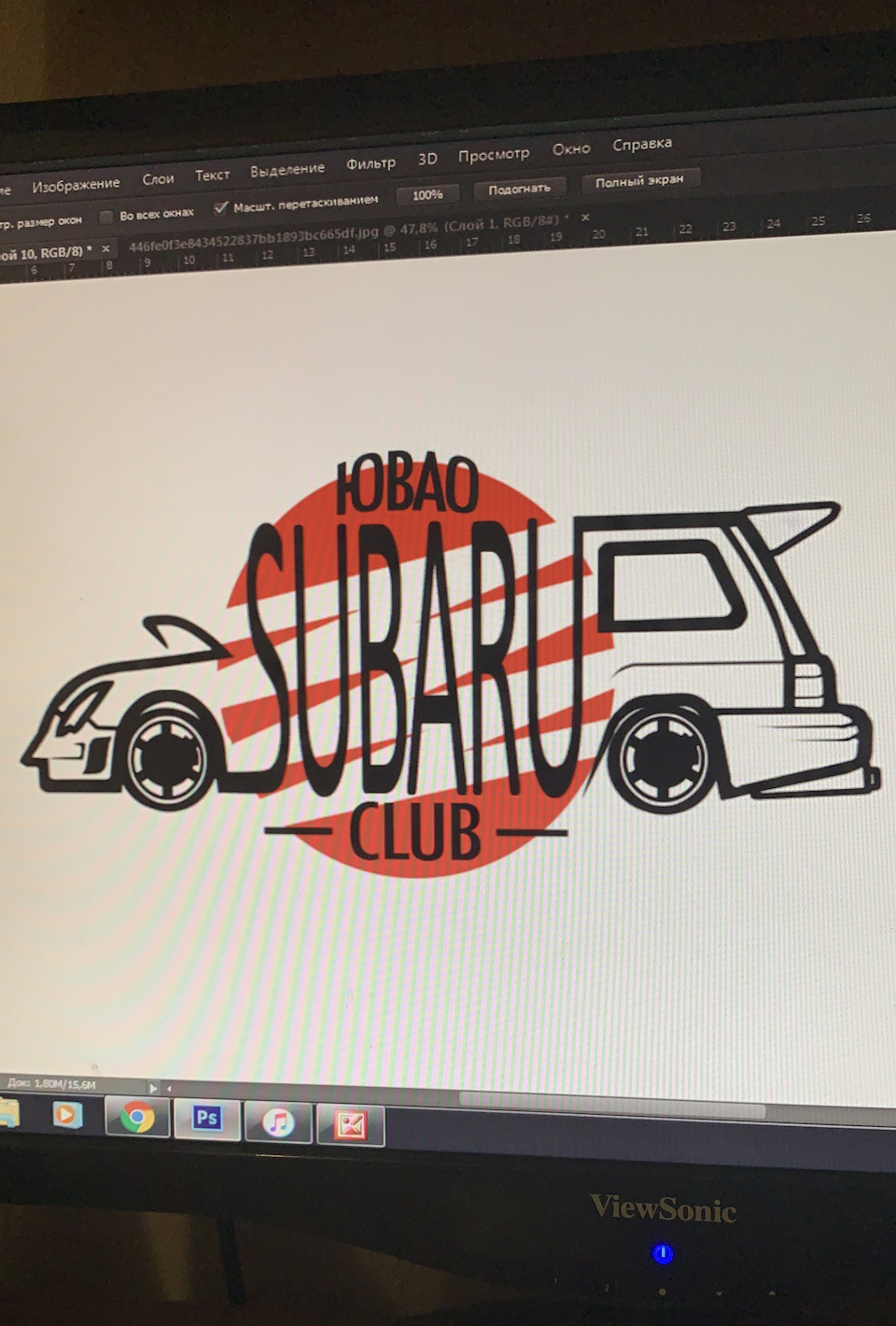Open the Выделение menu

[x=287, y=170]
